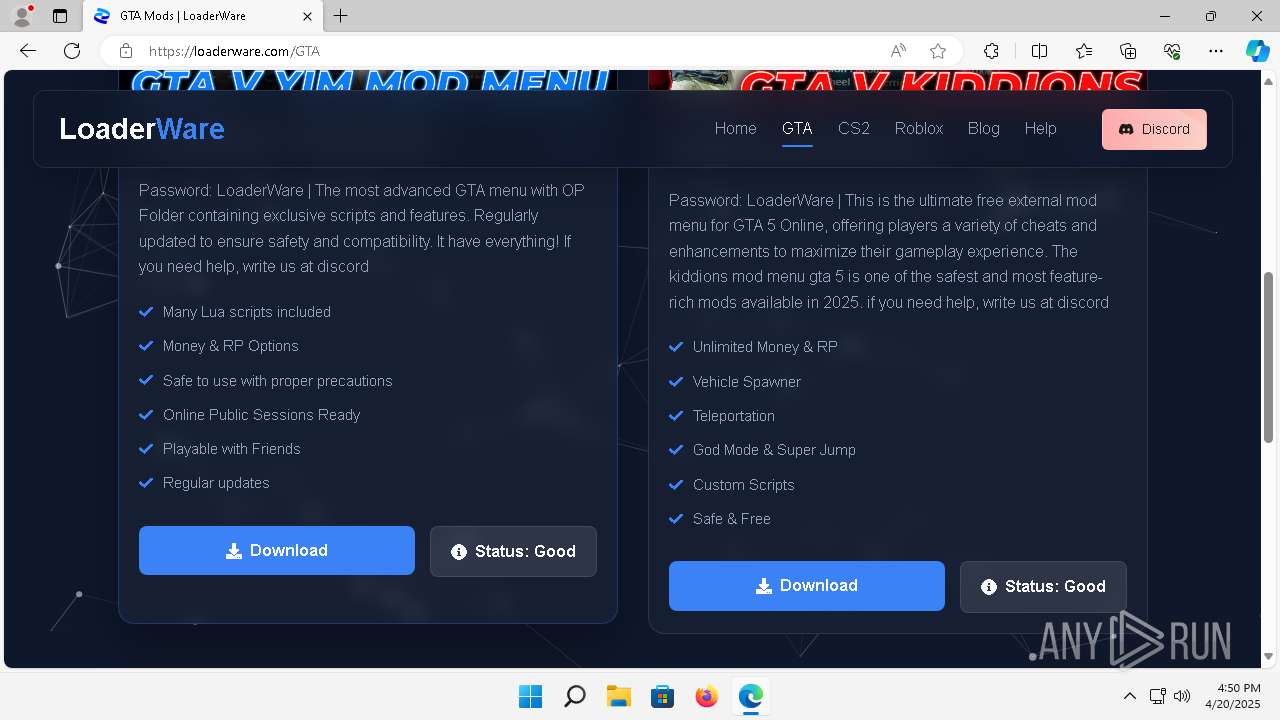Open Microsoft Store from the taskbar
Viewport: 1280px width, 720px height.
coord(662,696)
